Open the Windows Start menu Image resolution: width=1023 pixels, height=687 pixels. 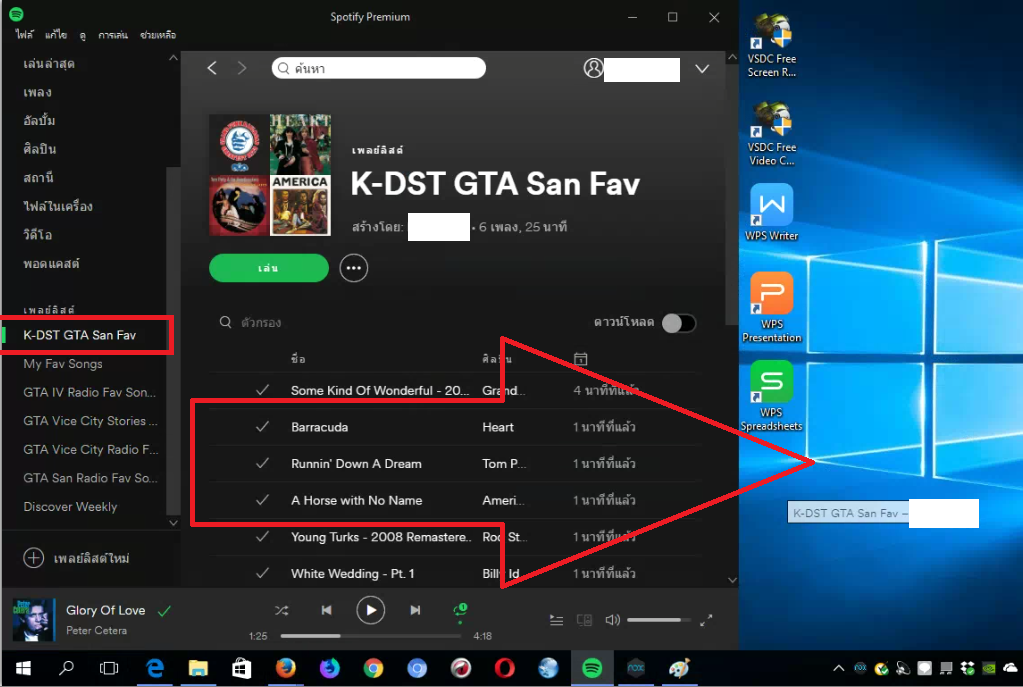[x=23, y=668]
